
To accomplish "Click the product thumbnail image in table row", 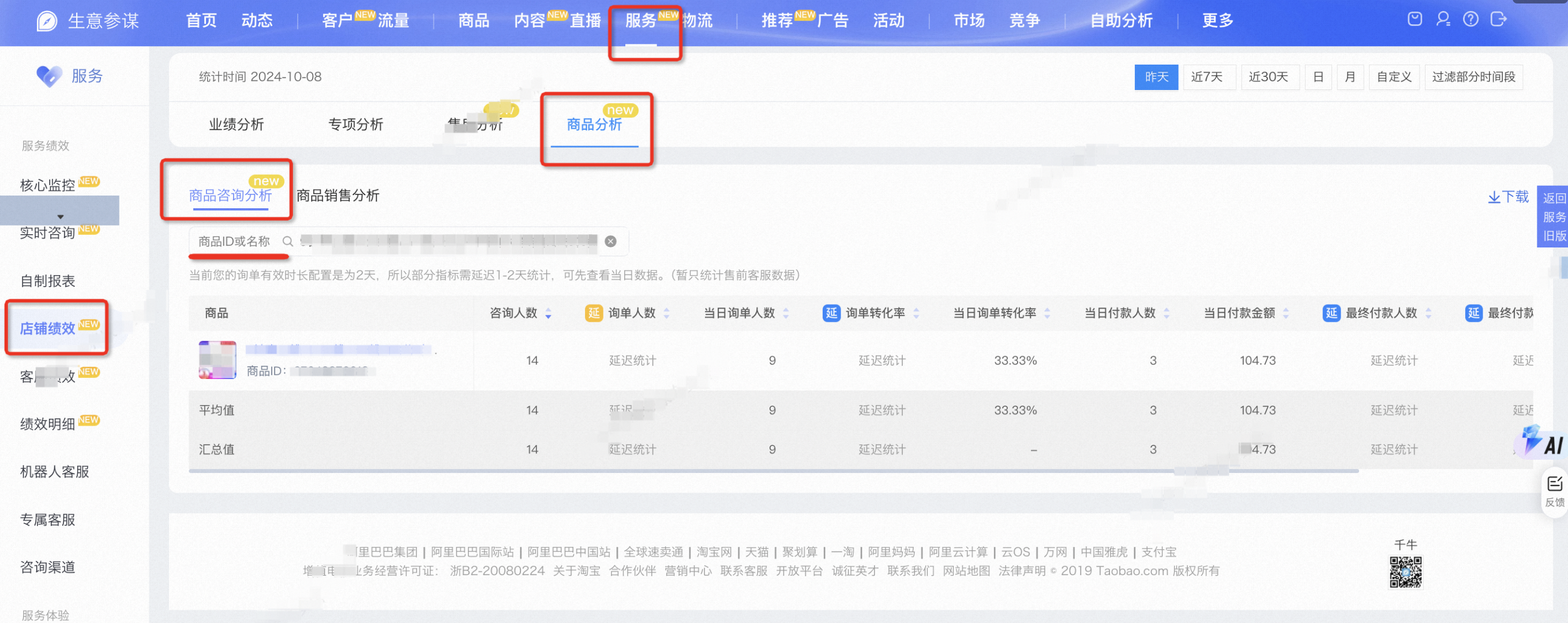I will (x=217, y=360).
